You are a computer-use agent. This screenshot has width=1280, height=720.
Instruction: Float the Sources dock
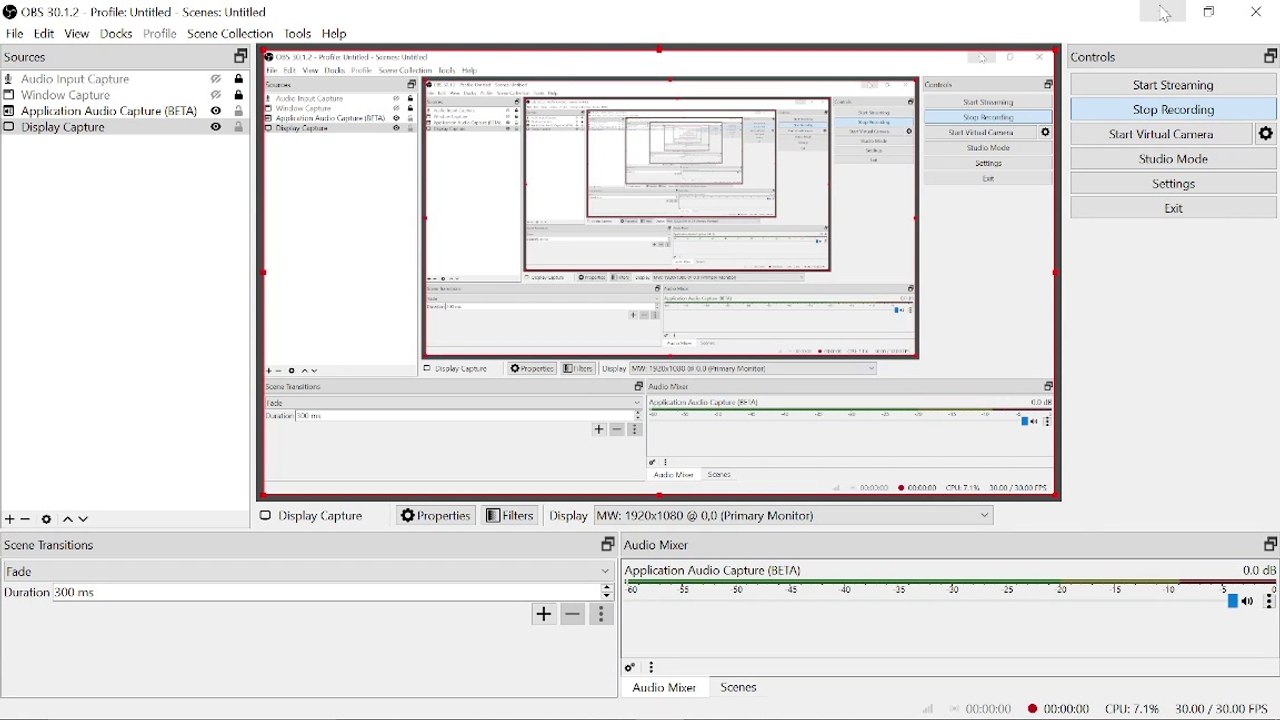(x=240, y=57)
